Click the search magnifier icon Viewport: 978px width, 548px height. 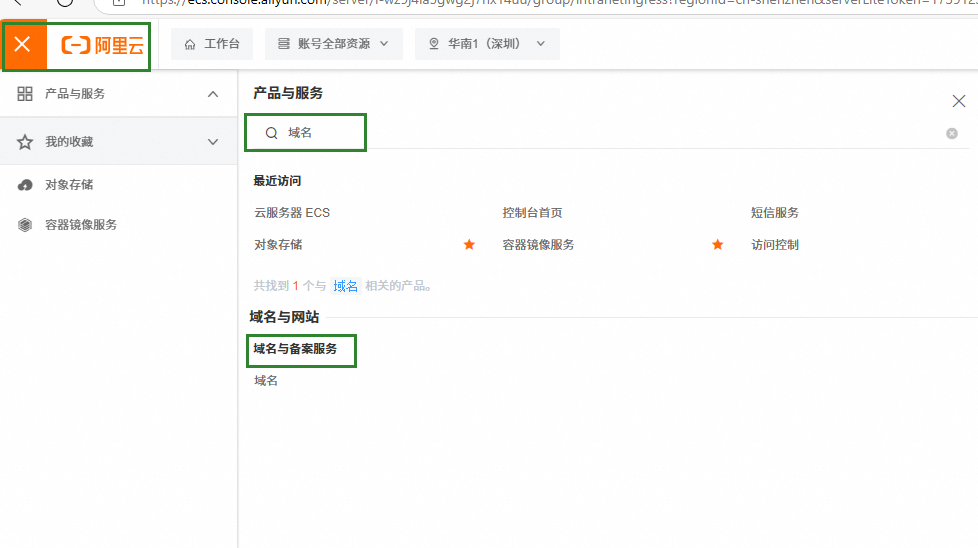coord(271,133)
